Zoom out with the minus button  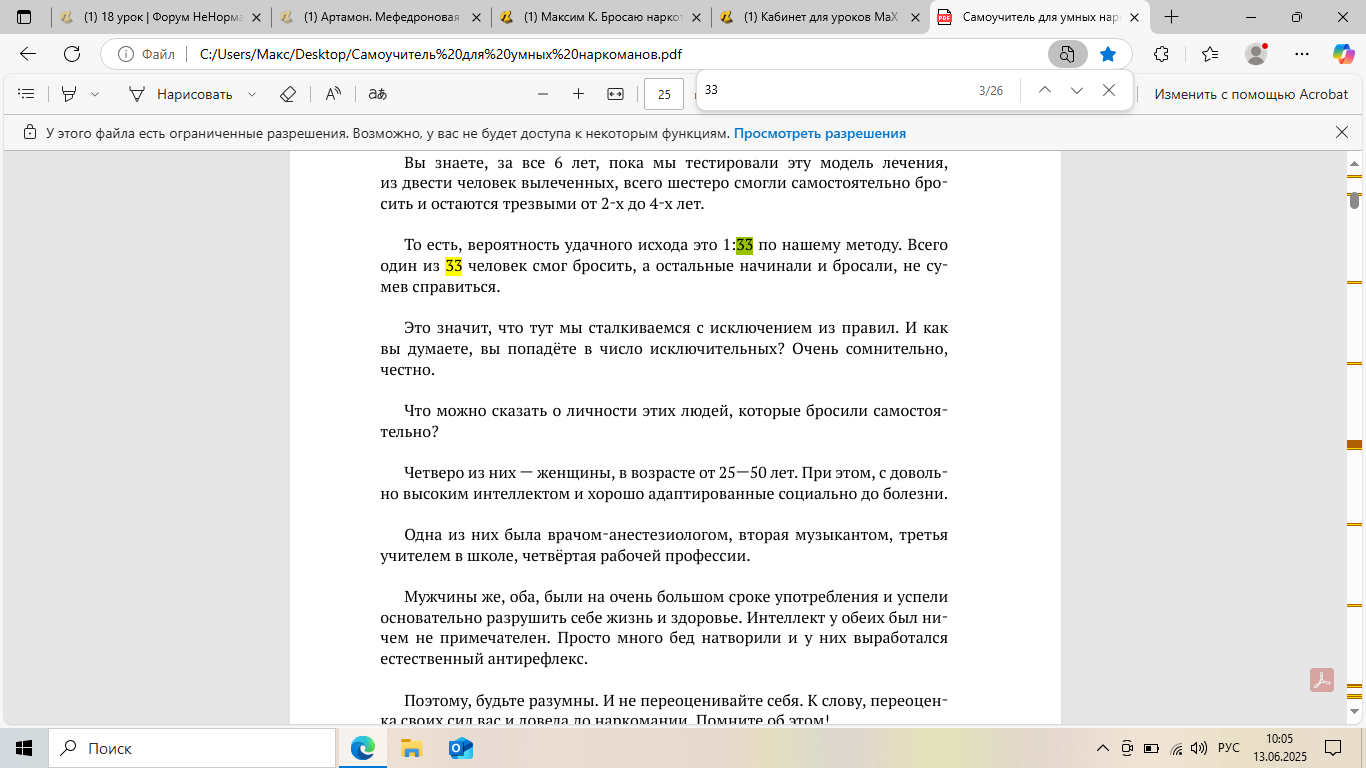(x=543, y=94)
